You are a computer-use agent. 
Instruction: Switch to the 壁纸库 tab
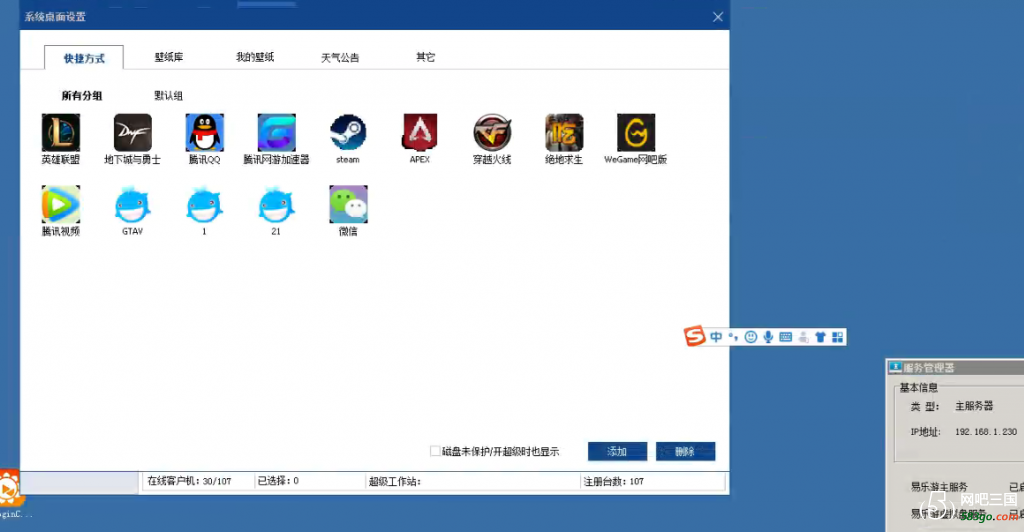pos(169,57)
